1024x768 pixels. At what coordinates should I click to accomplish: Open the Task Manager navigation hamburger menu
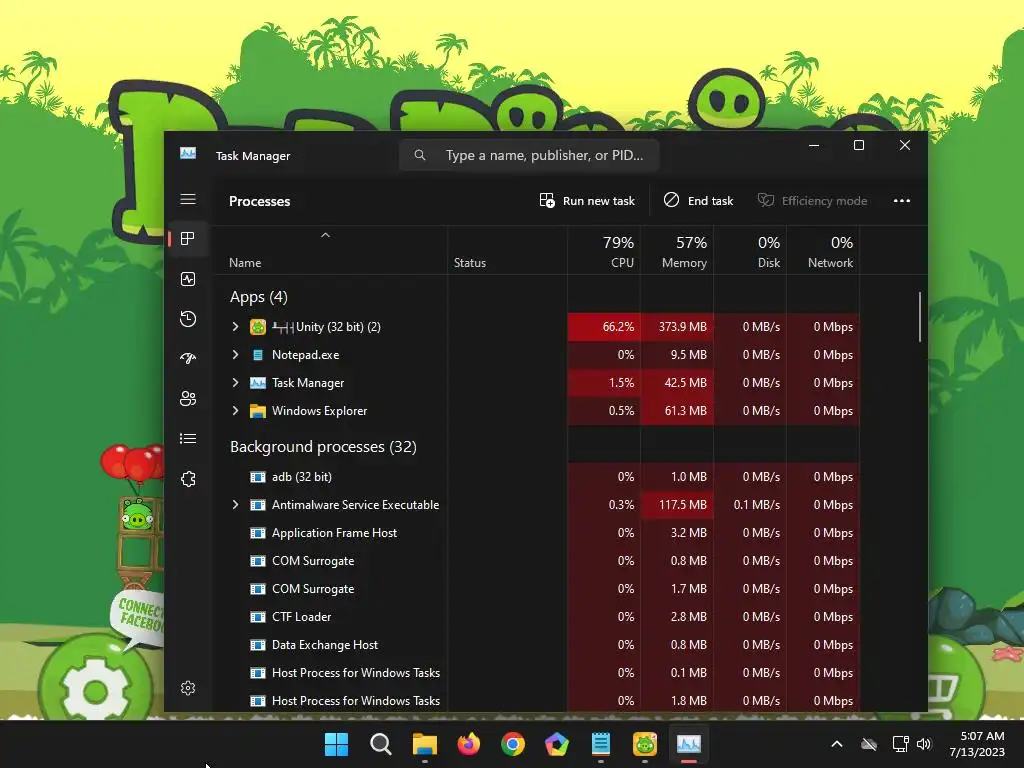point(188,199)
